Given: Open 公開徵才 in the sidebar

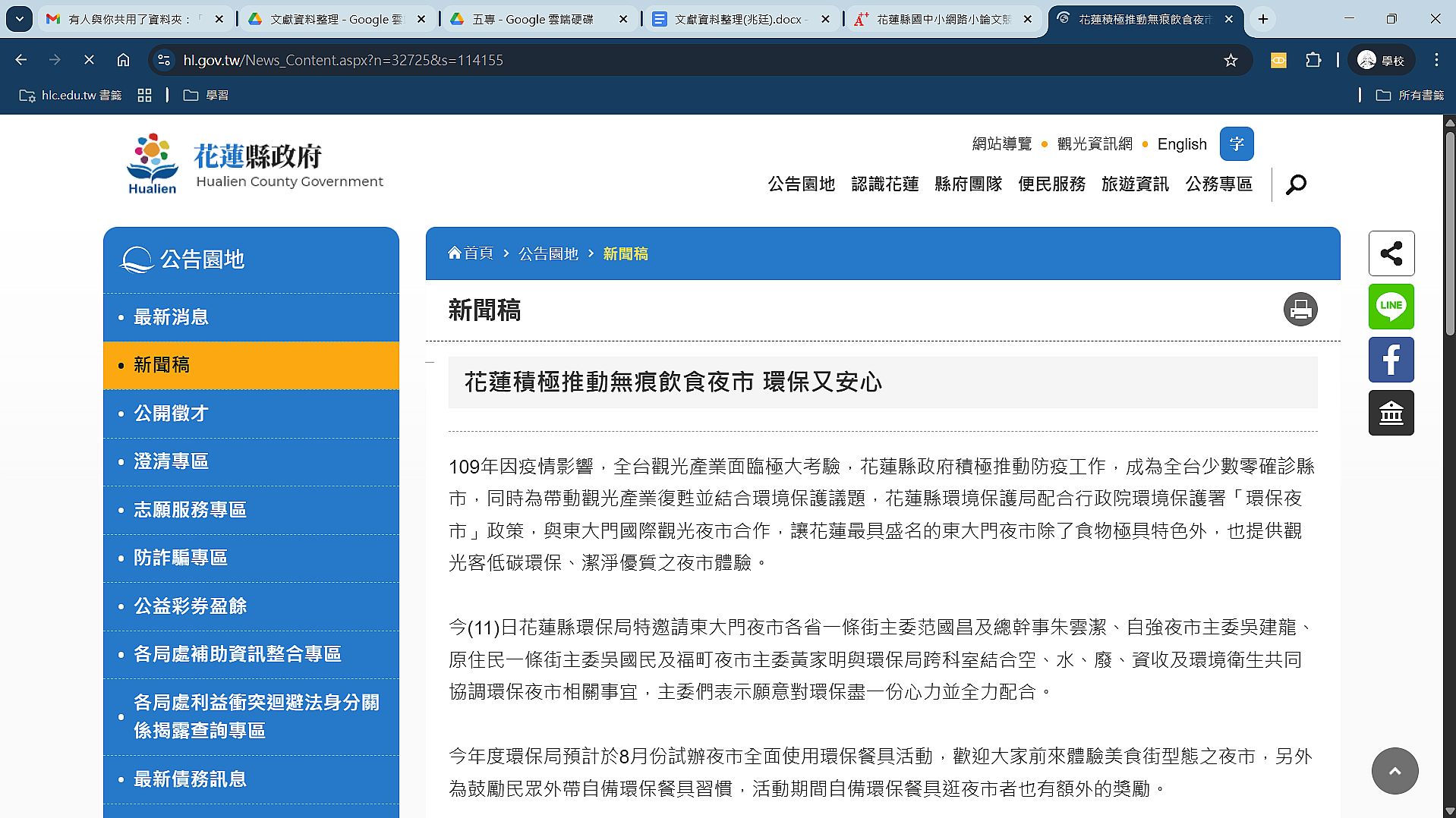Looking at the screenshot, I should click(x=171, y=414).
